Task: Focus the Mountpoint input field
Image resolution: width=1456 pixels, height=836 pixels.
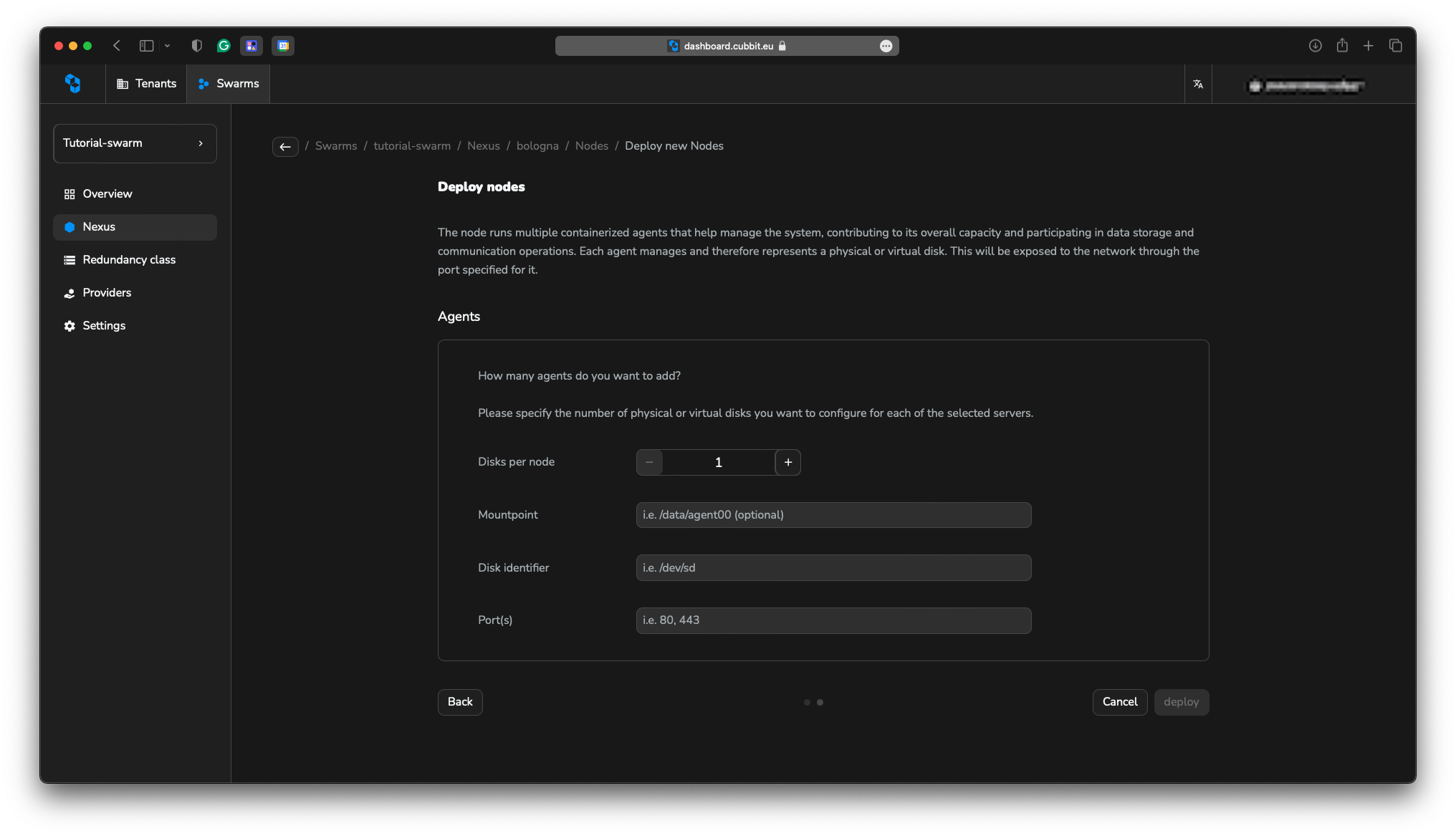Action: point(833,515)
